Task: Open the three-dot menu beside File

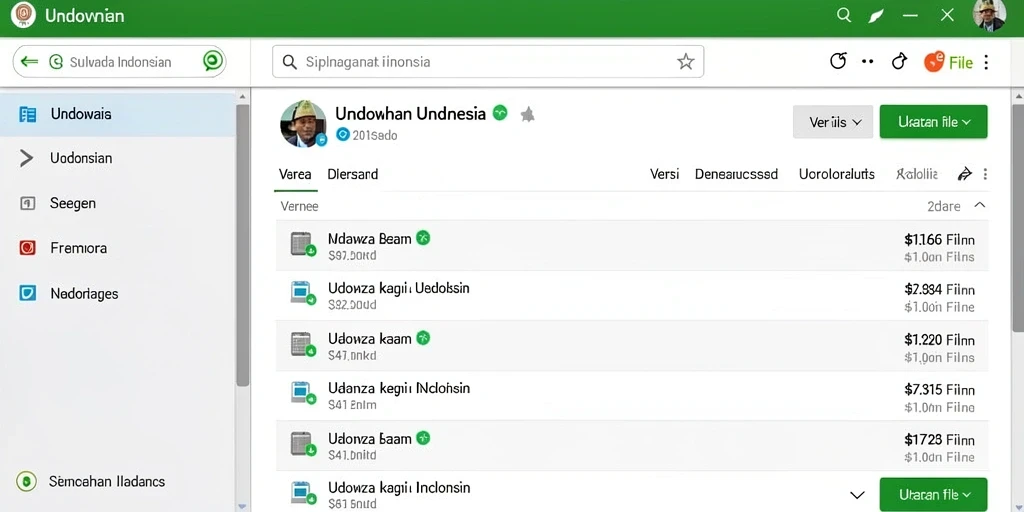Action: coord(985,62)
